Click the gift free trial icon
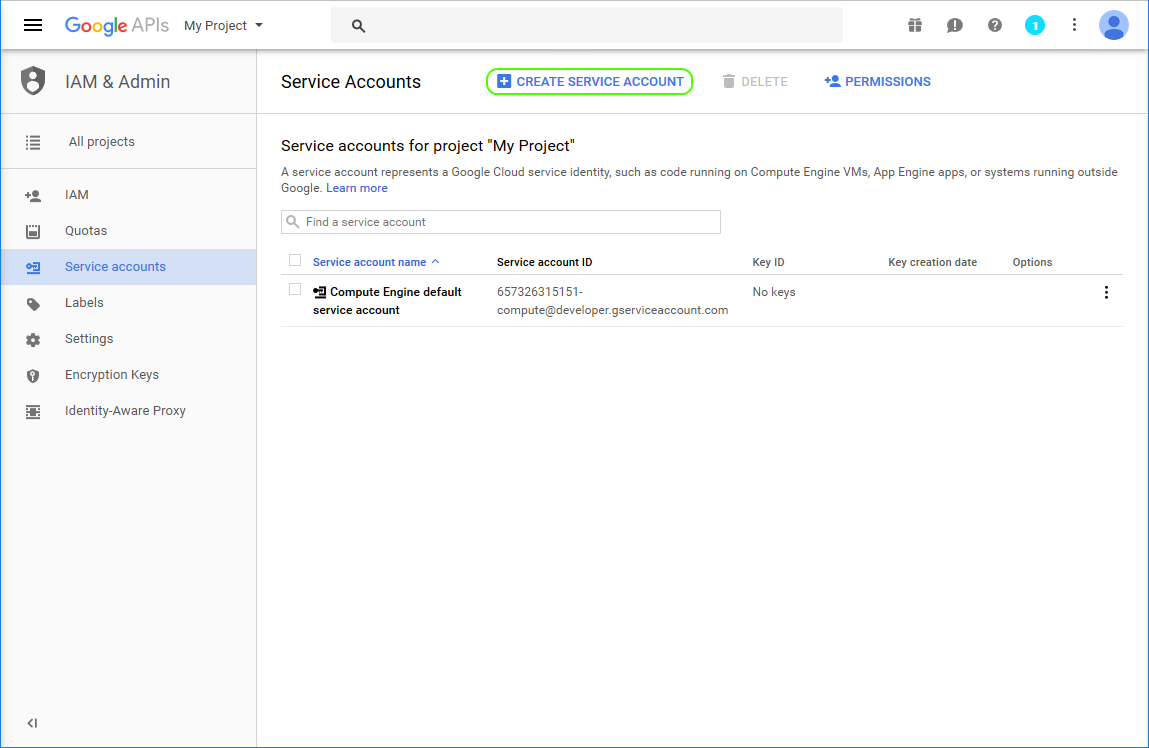 click(x=915, y=25)
